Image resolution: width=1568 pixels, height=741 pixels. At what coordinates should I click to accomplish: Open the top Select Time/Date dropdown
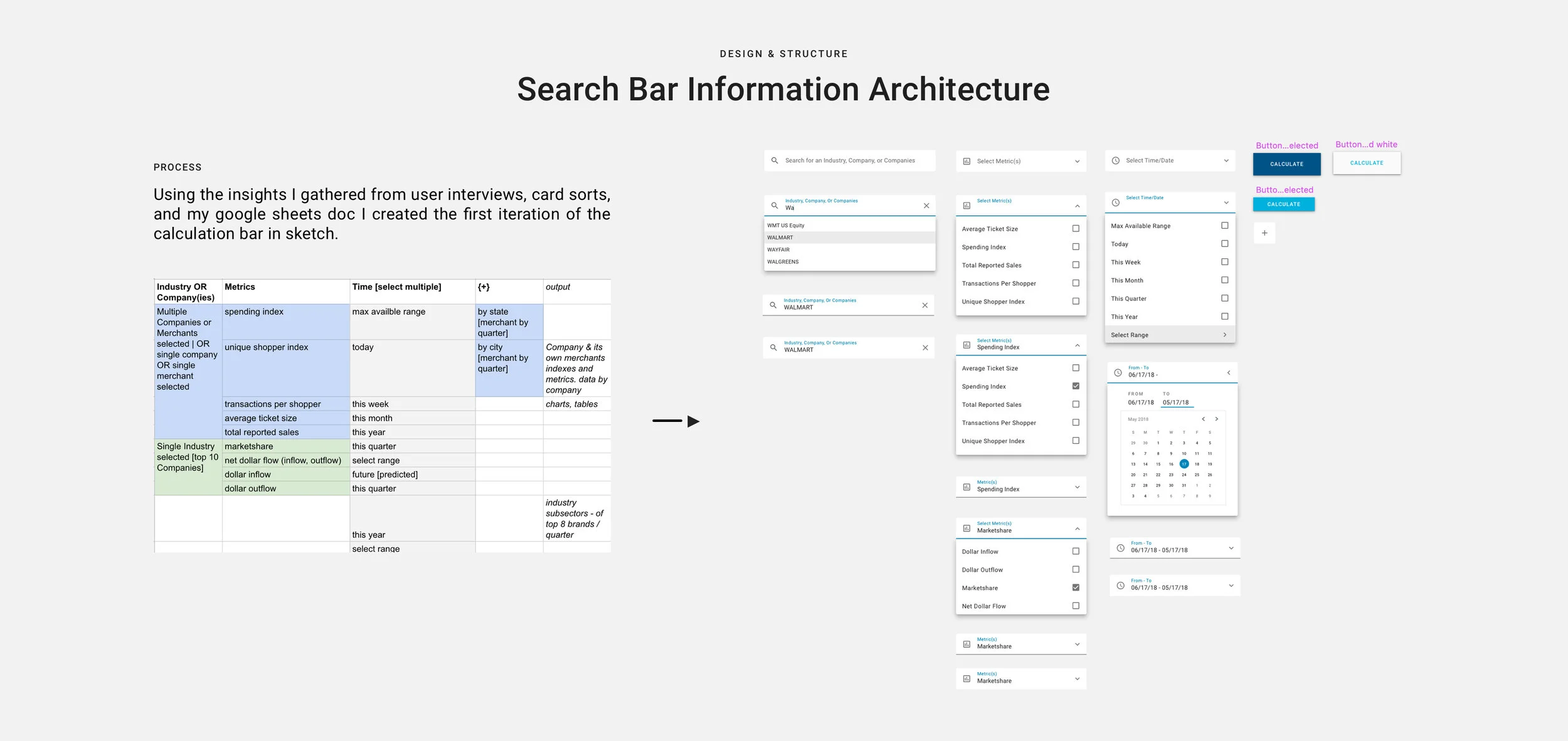coord(1226,160)
